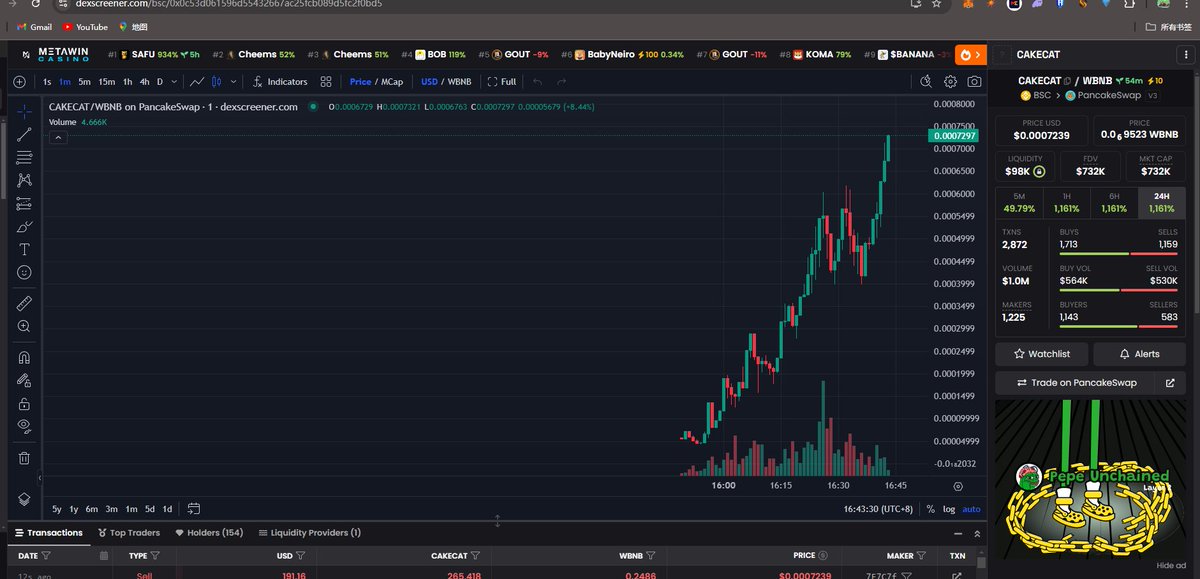Screen dimensions: 1200x579
Task: Open the Liquidity Providers (1) tab
Action: tap(309, 533)
